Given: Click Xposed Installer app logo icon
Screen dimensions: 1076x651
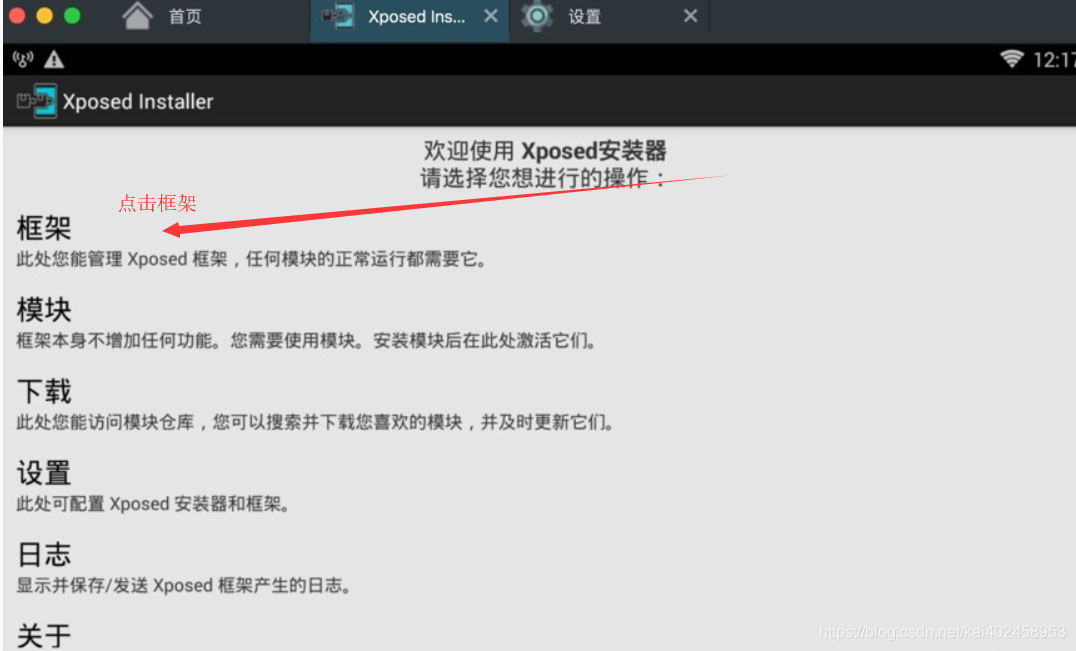Looking at the screenshot, I should 36,102.
